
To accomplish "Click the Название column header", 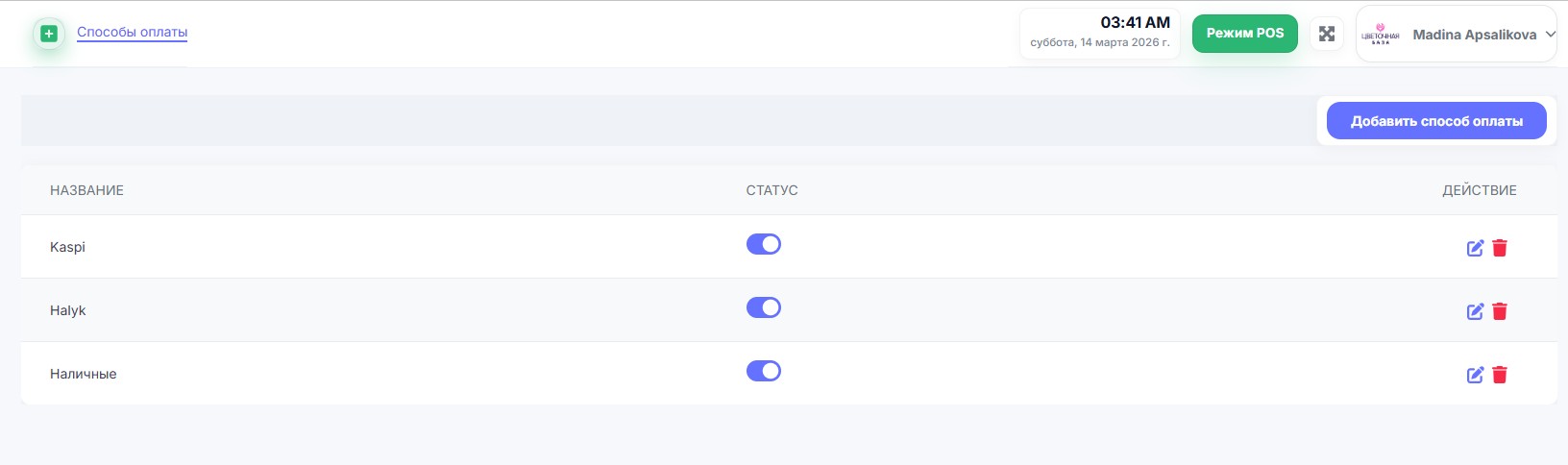I will click(86, 190).
